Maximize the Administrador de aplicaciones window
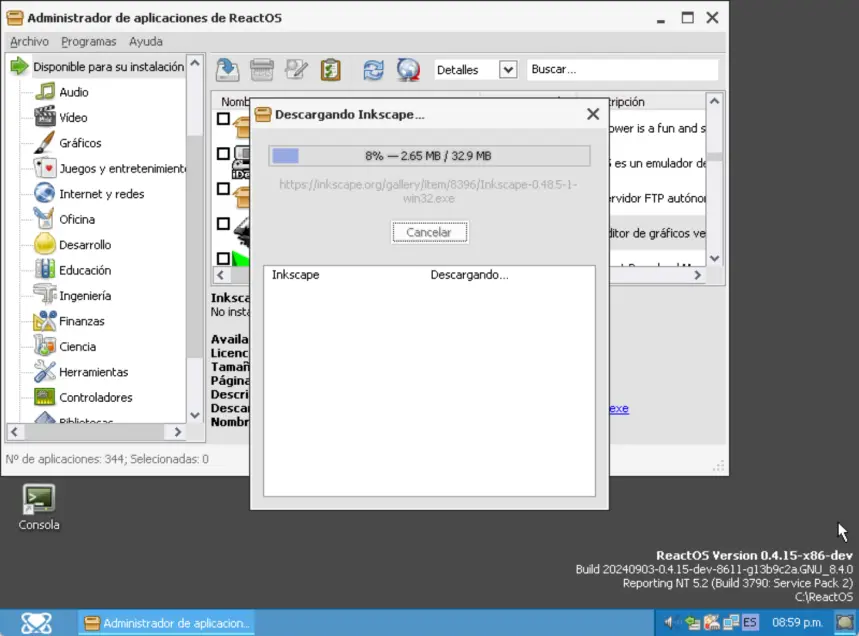The image size is (859, 636). tap(687, 18)
